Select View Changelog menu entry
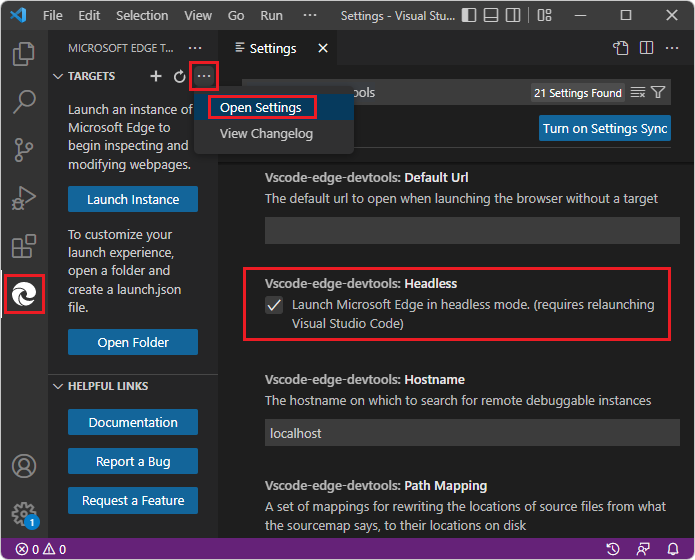The width and height of the screenshot is (695, 560). 266,134
